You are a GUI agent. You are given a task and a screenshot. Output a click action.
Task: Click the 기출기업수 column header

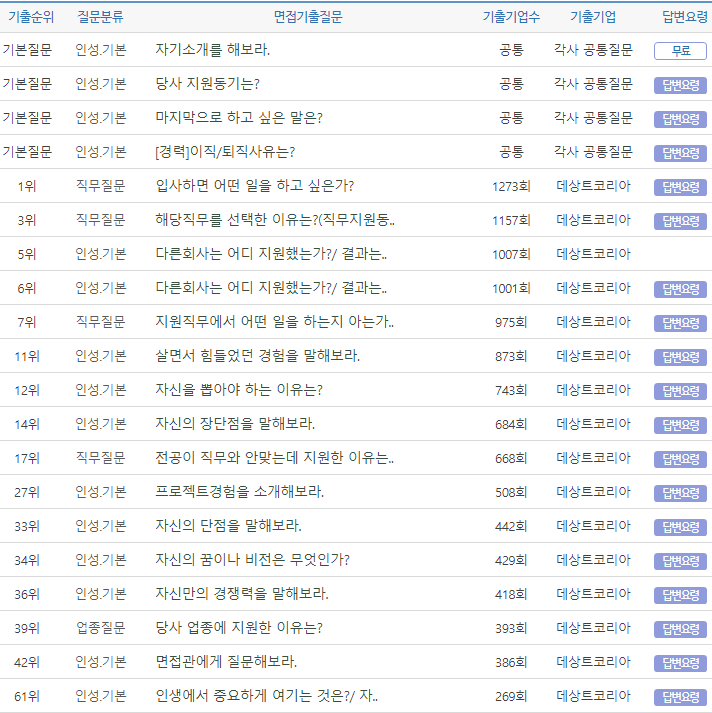point(511,17)
